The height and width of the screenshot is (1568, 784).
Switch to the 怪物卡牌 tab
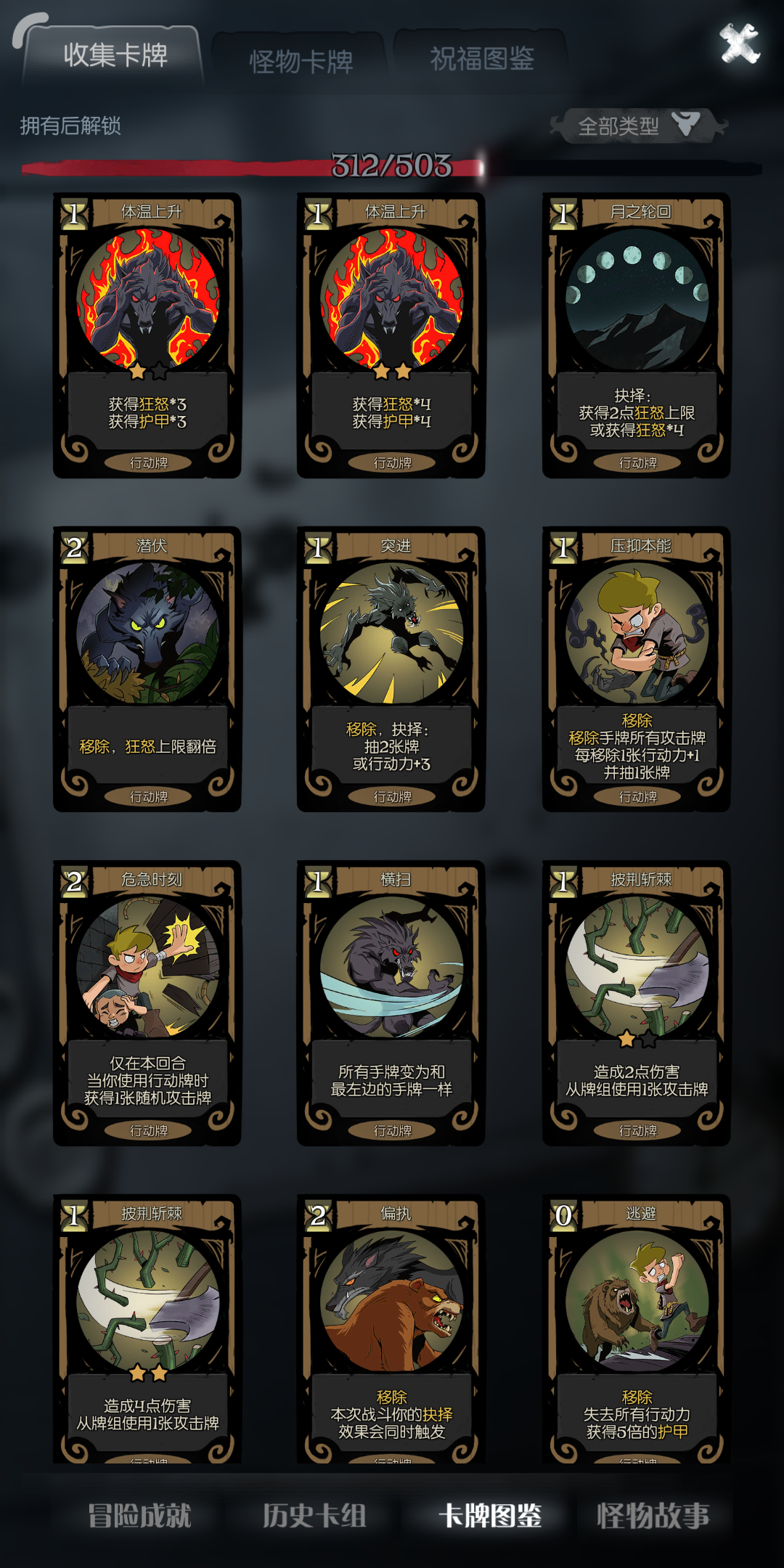pyautogui.click(x=301, y=62)
